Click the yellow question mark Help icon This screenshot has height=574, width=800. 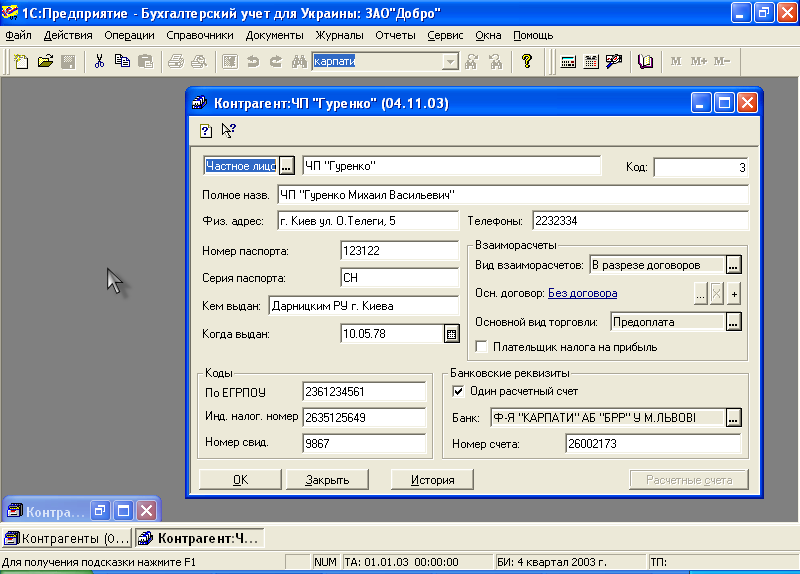point(527,62)
